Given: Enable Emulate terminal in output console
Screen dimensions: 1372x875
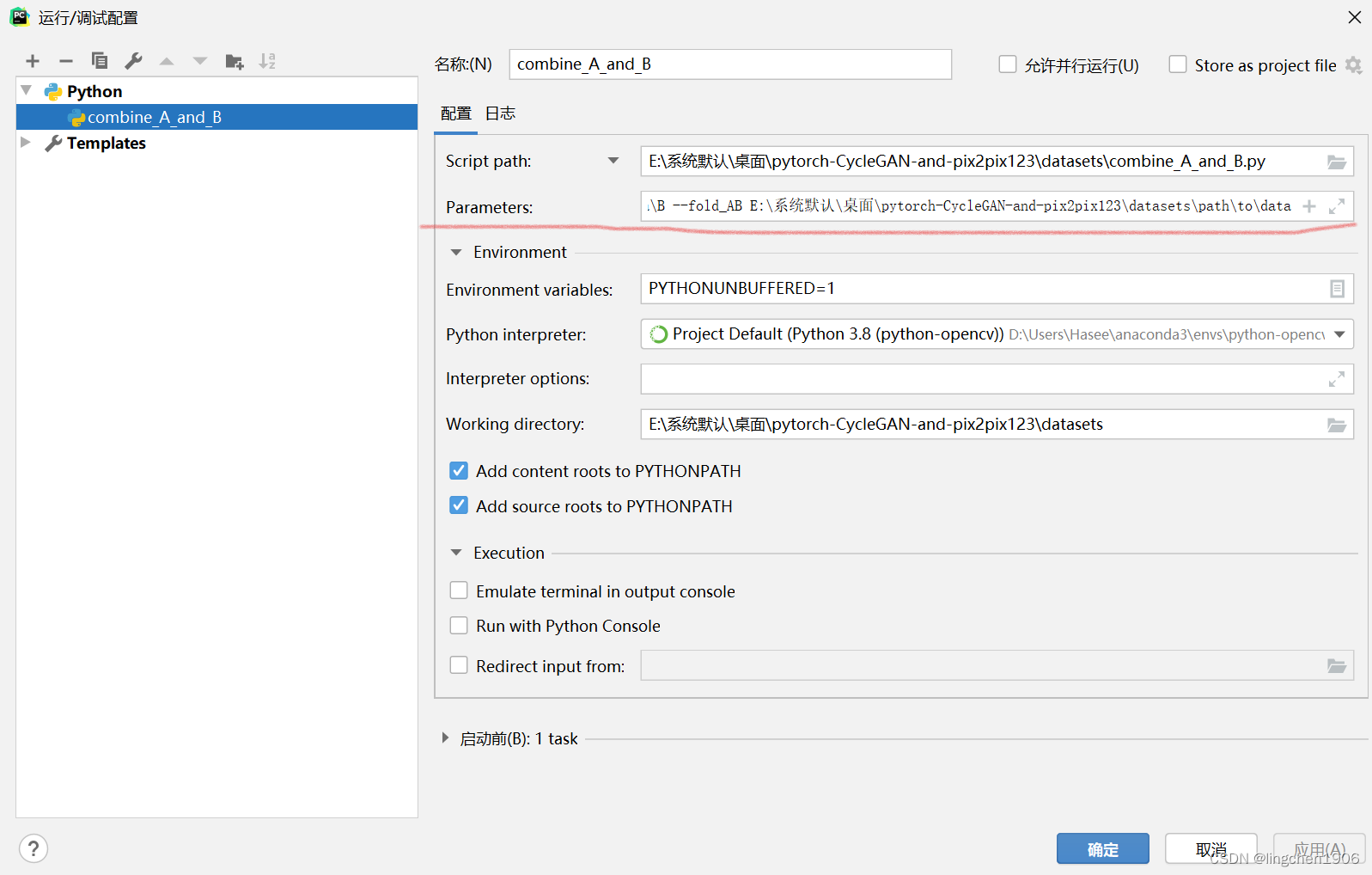Looking at the screenshot, I should coord(459,590).
